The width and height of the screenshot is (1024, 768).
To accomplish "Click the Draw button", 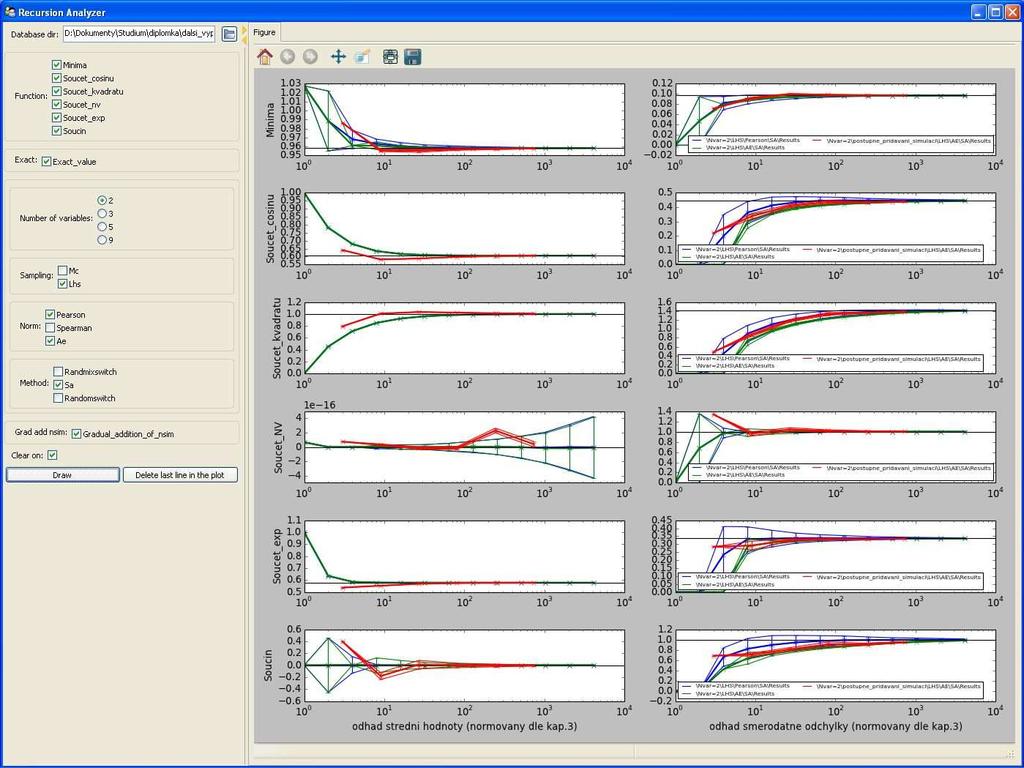I will click(x=63, y=475).
